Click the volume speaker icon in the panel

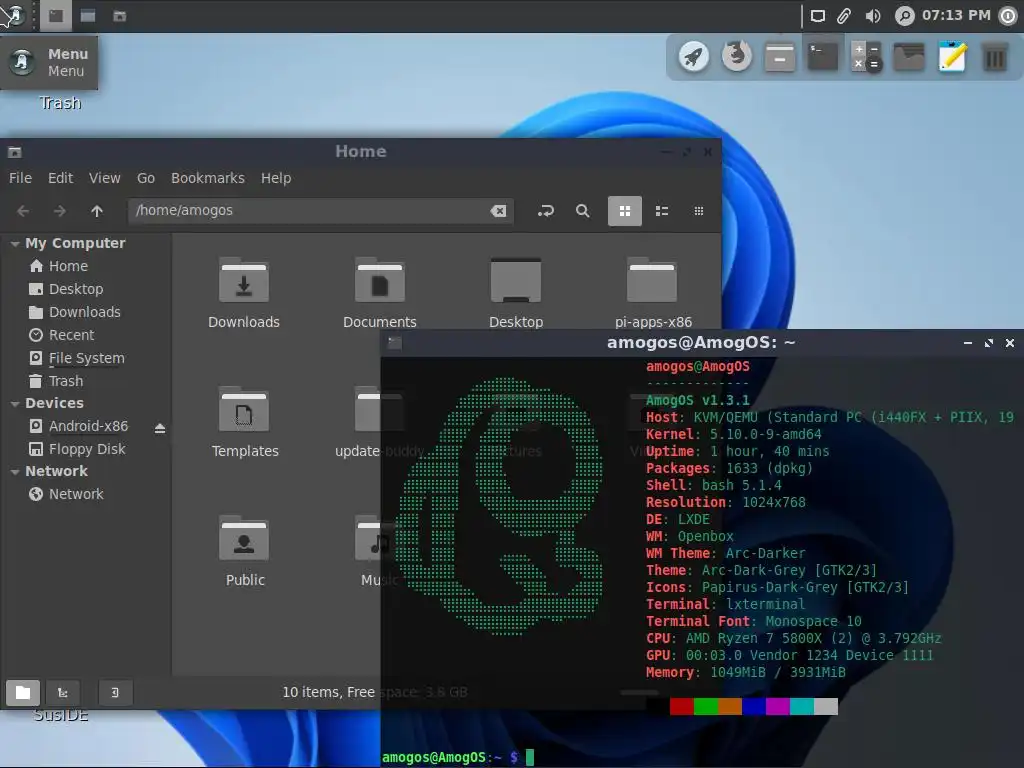coord(872,16)
